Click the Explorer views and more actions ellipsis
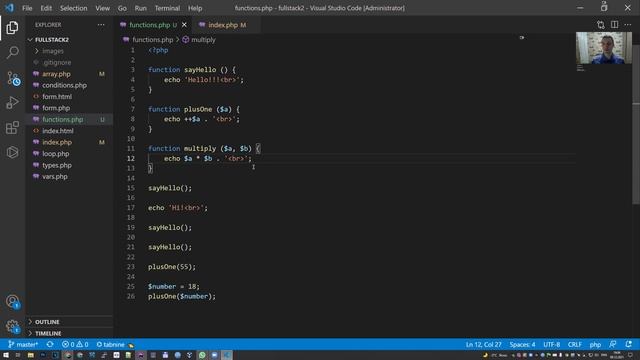The image size is (640, 360). pos(101,25)
